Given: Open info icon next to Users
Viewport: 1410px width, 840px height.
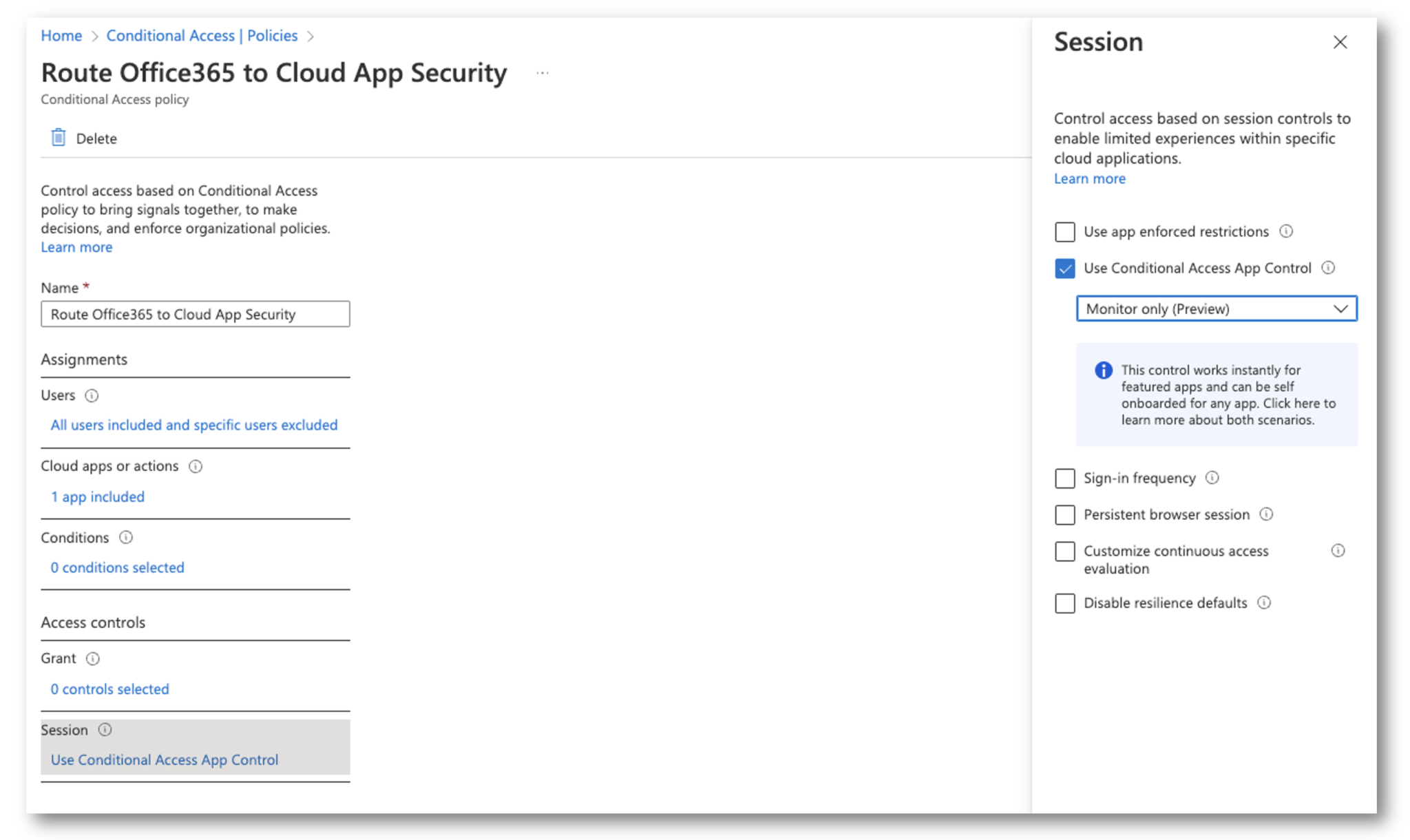Looking at the screenshot, I should pyautogui.click(x=92, y=396).
